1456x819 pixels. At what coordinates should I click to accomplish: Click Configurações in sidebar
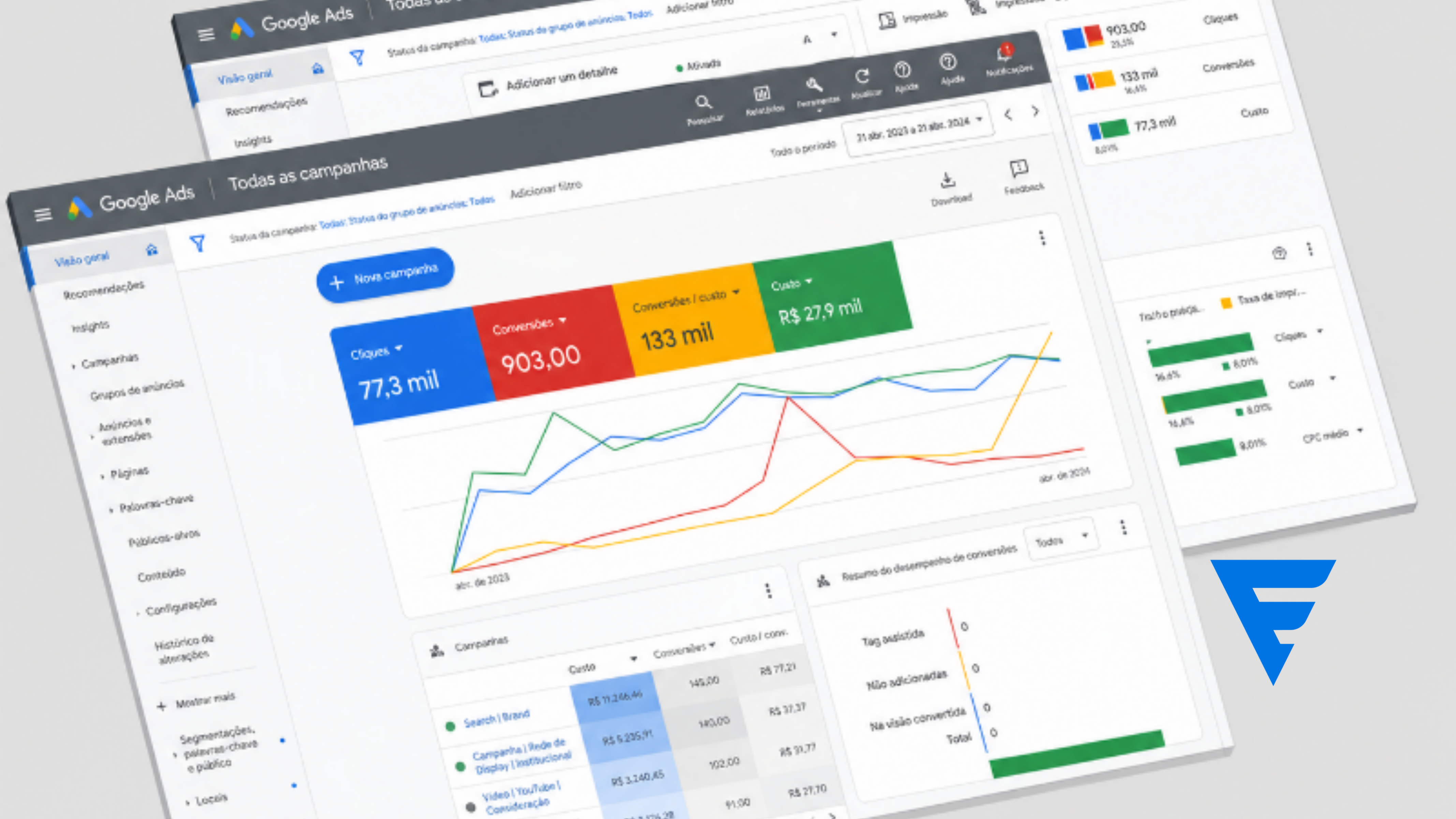(181, 606)
